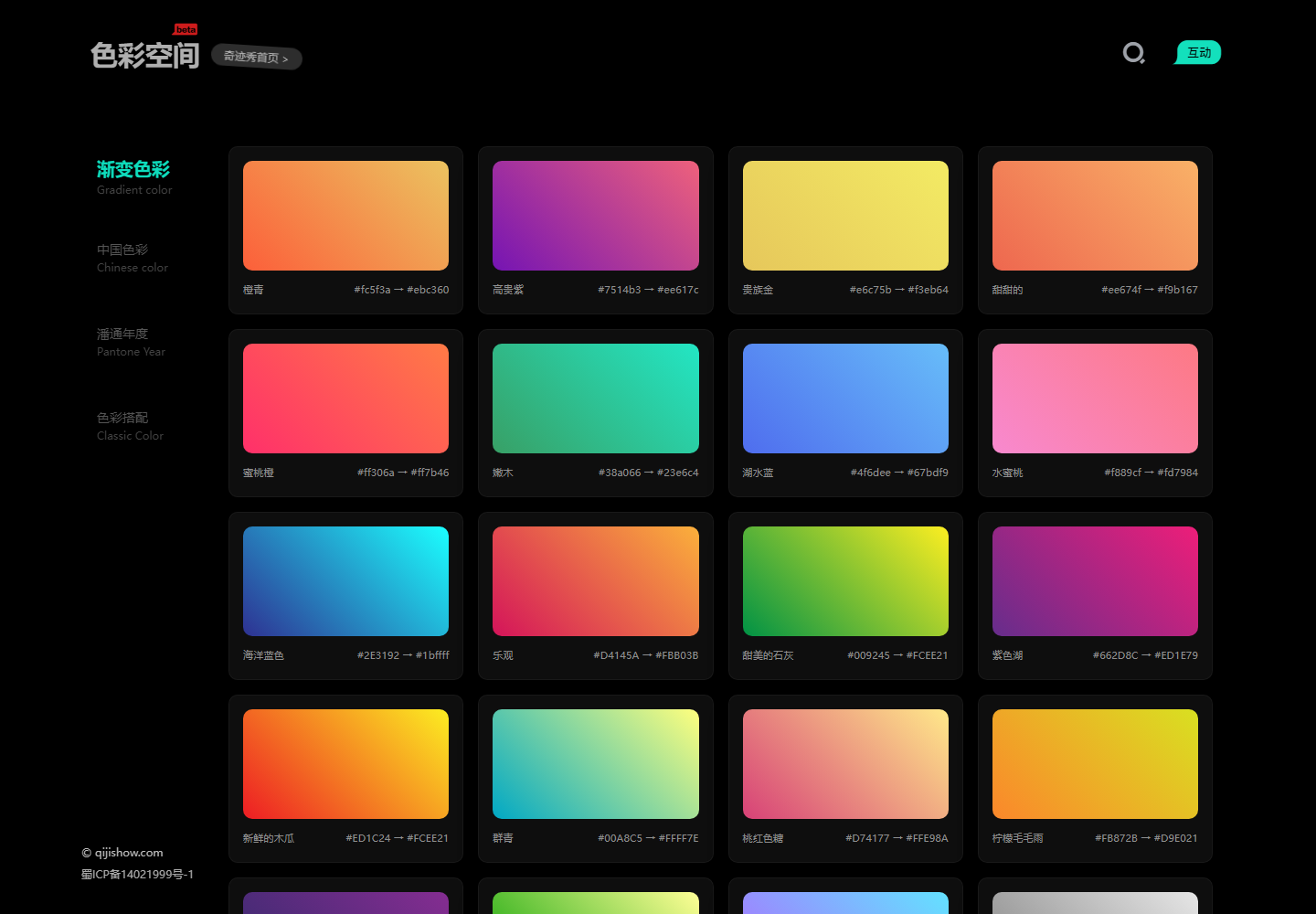1316x914 pixels.
Task: Click the 紫色湖 magenta gradient swatch
Action: (1095, 581)
